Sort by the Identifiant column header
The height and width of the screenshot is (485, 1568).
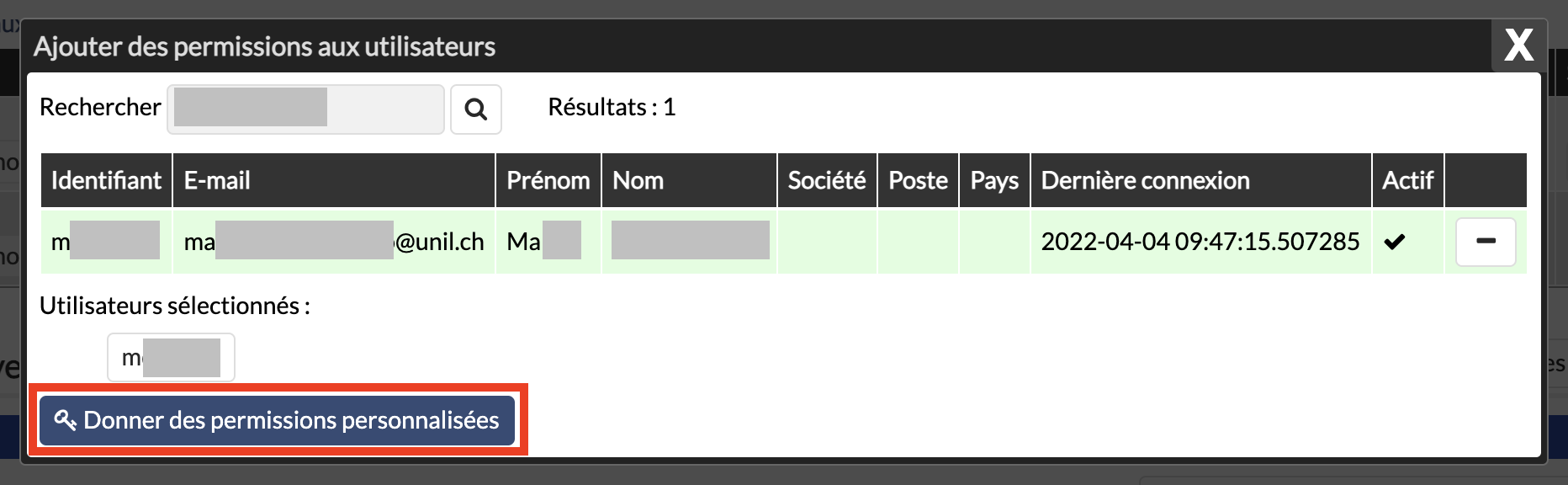coord(106,180)
